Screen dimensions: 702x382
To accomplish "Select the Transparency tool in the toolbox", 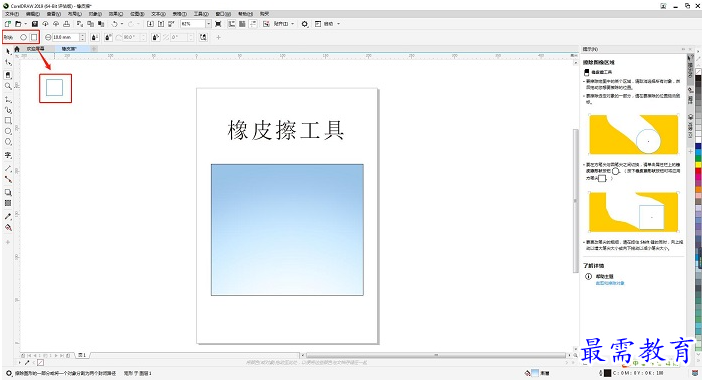I will (8, 203).
